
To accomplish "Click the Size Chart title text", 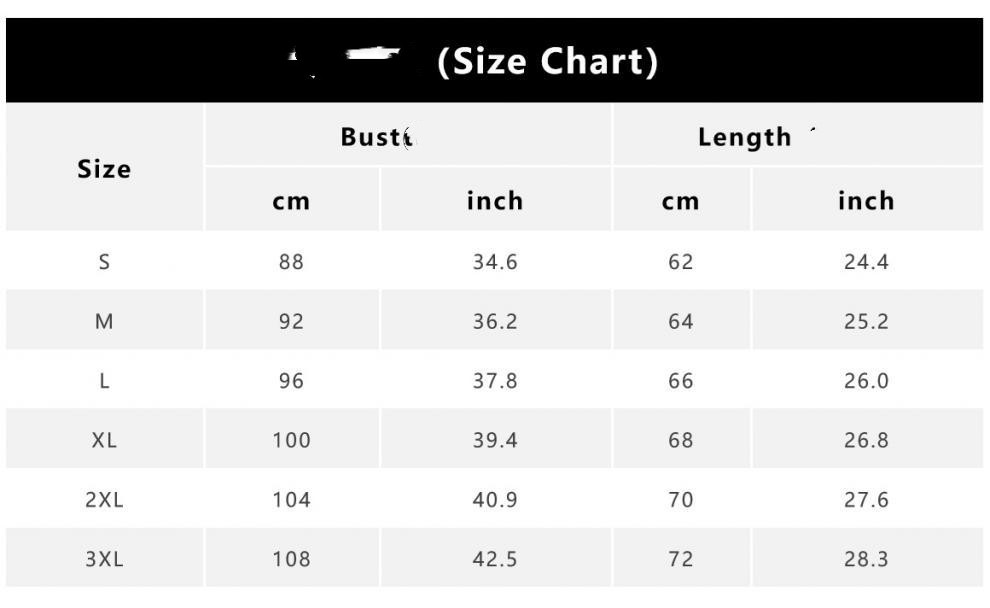I will pos(548,62).
